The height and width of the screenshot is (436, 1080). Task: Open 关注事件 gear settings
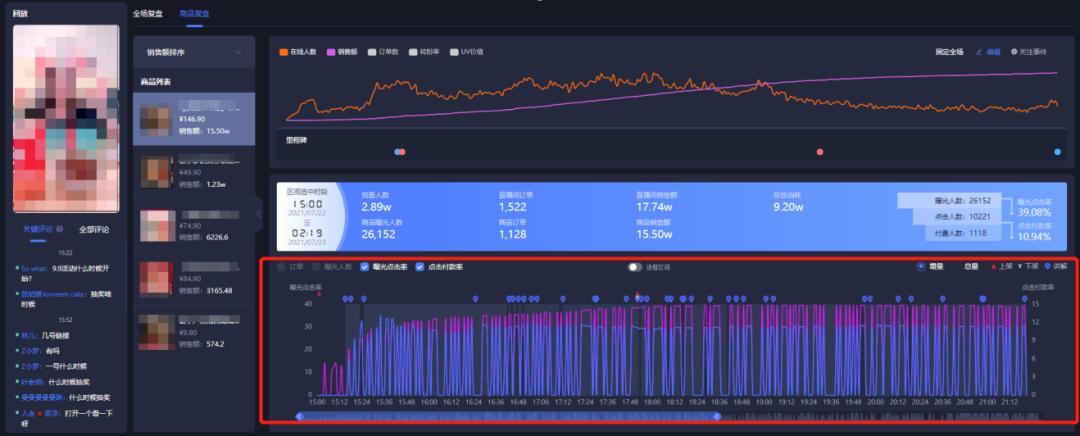click(x=1029, y=52)
